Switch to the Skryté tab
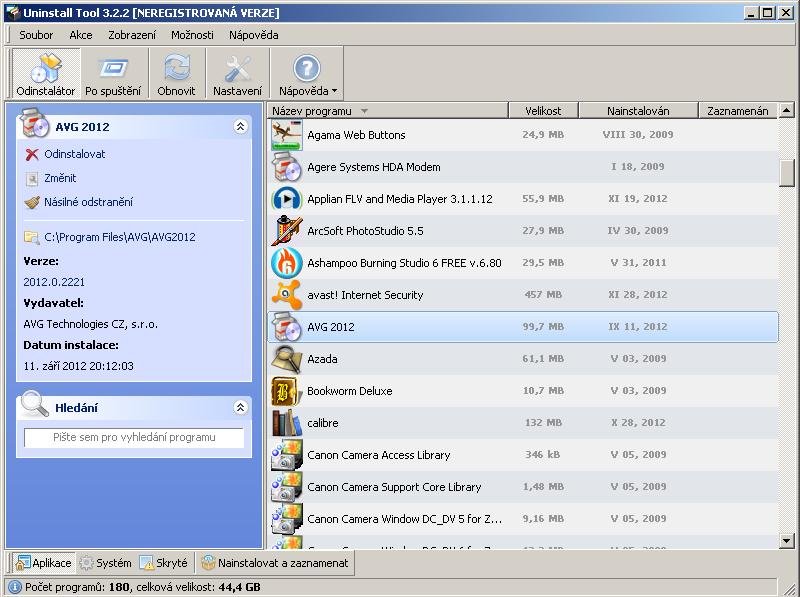Image resolution: width=800 pixels, height=597 pixels. pos(164,563)
